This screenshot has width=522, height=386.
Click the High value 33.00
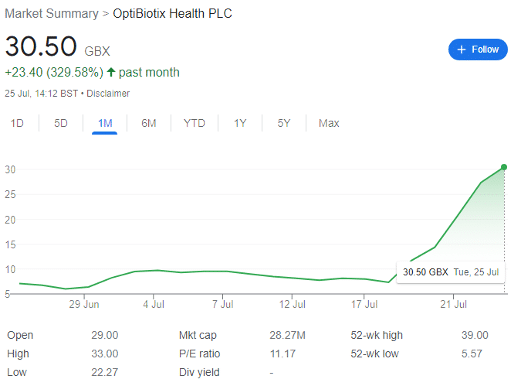coord(105,354)
